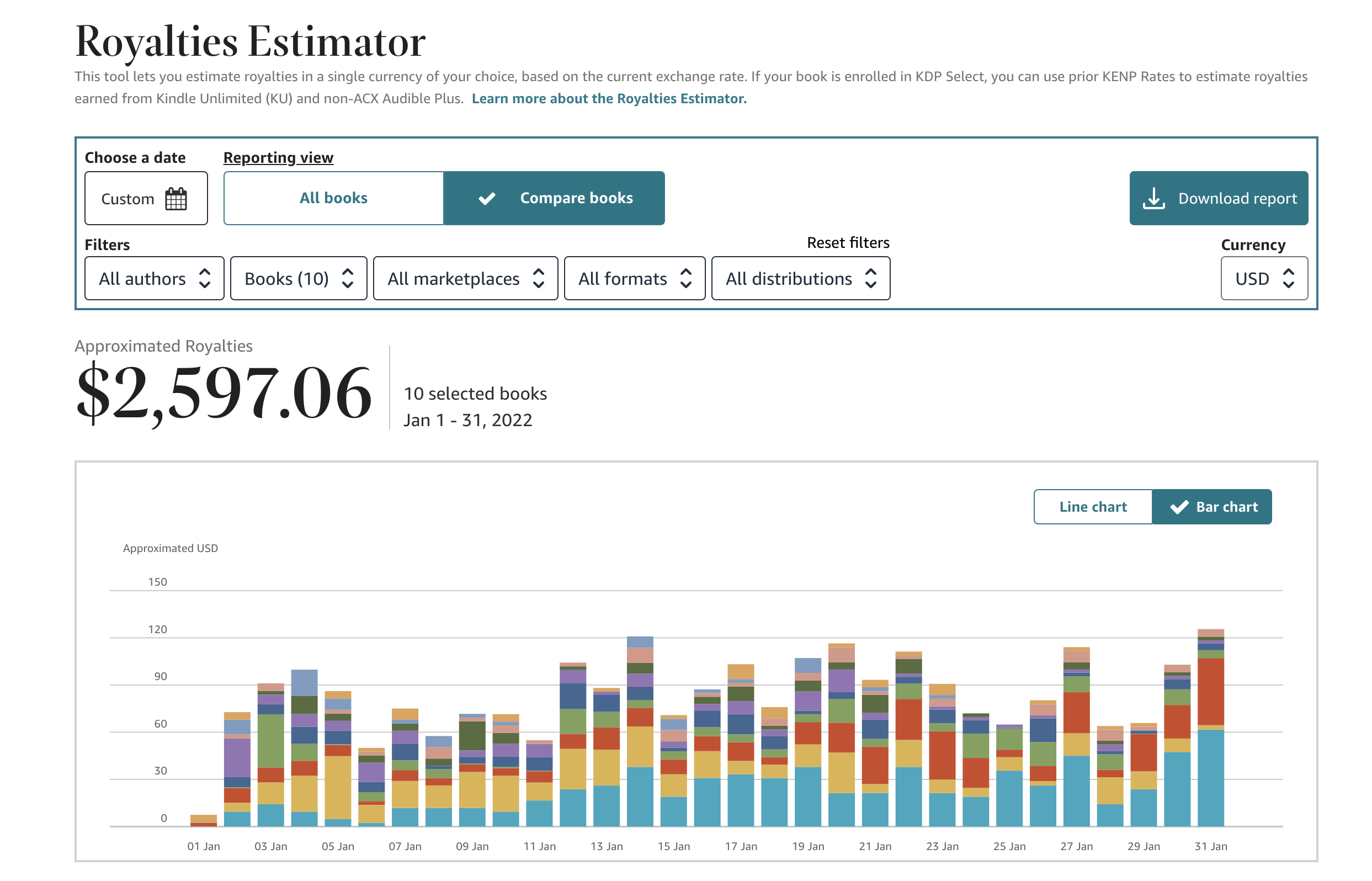This screenshot has height=881, width=1372.
Task: Switch to Bar chart view
Action: click(x=1212, y=507)
